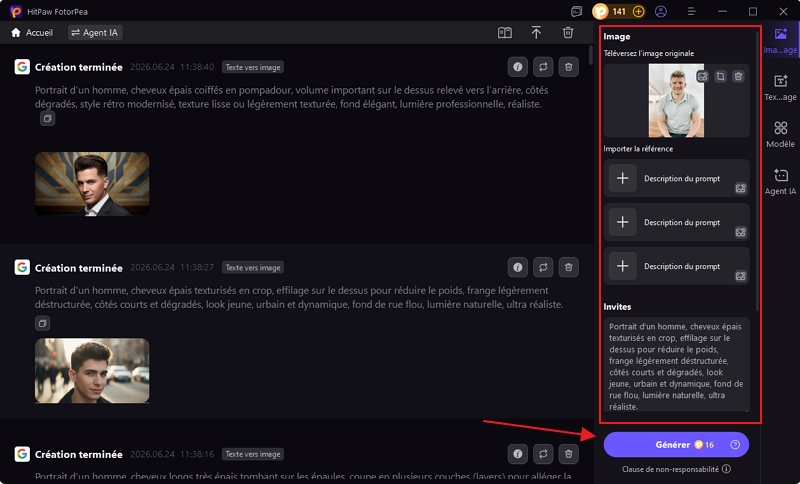Viewport: 800px width, 484px height.
Task: Click gallery icon in second reference slot
Action: coord(741,232)
